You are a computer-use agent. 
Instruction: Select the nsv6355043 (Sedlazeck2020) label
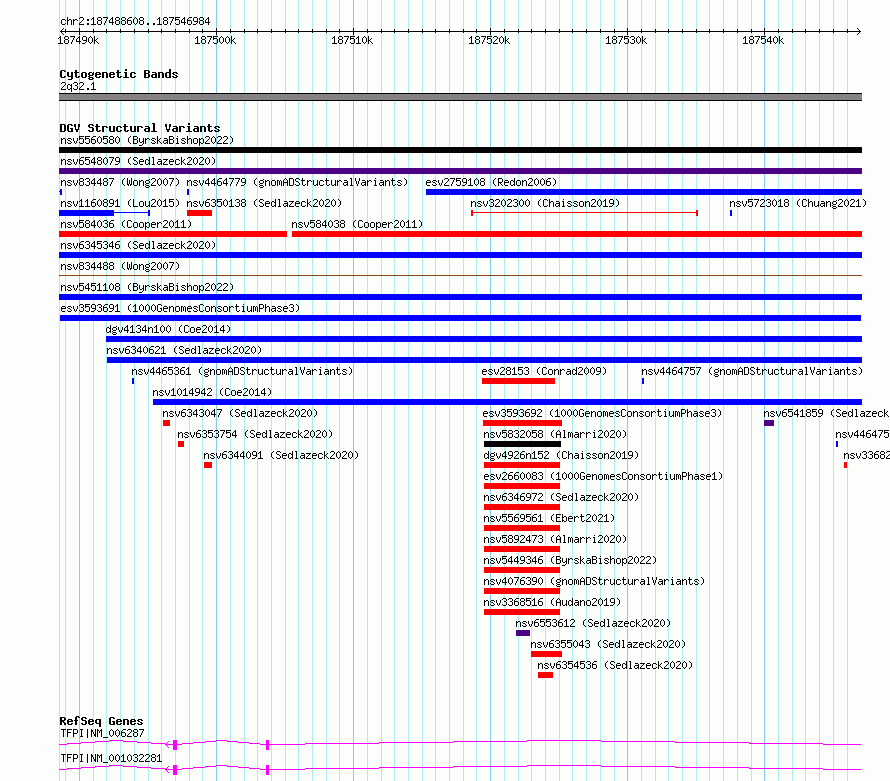(608, 644)
